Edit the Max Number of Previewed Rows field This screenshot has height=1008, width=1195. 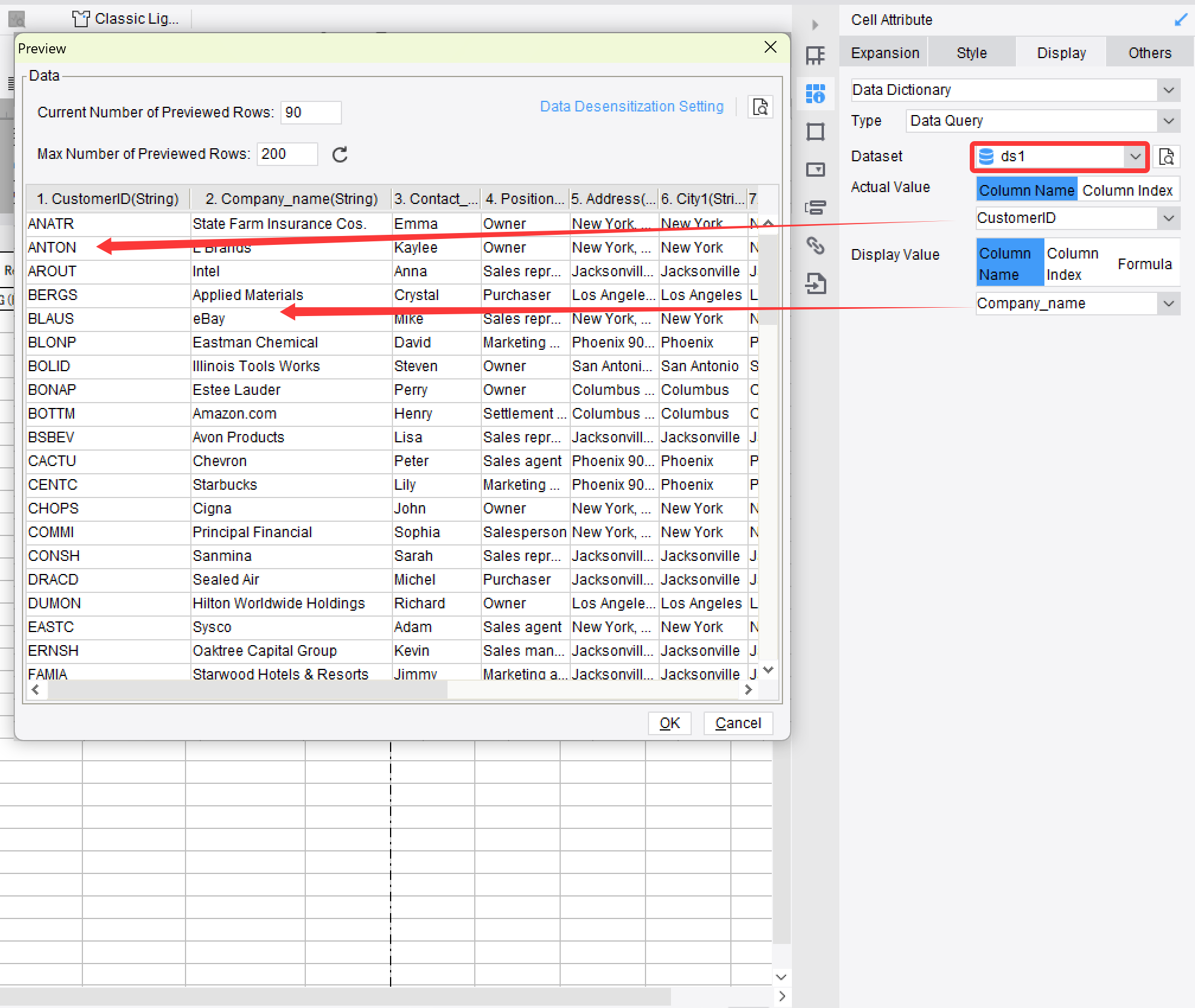(x=287, y=154)
